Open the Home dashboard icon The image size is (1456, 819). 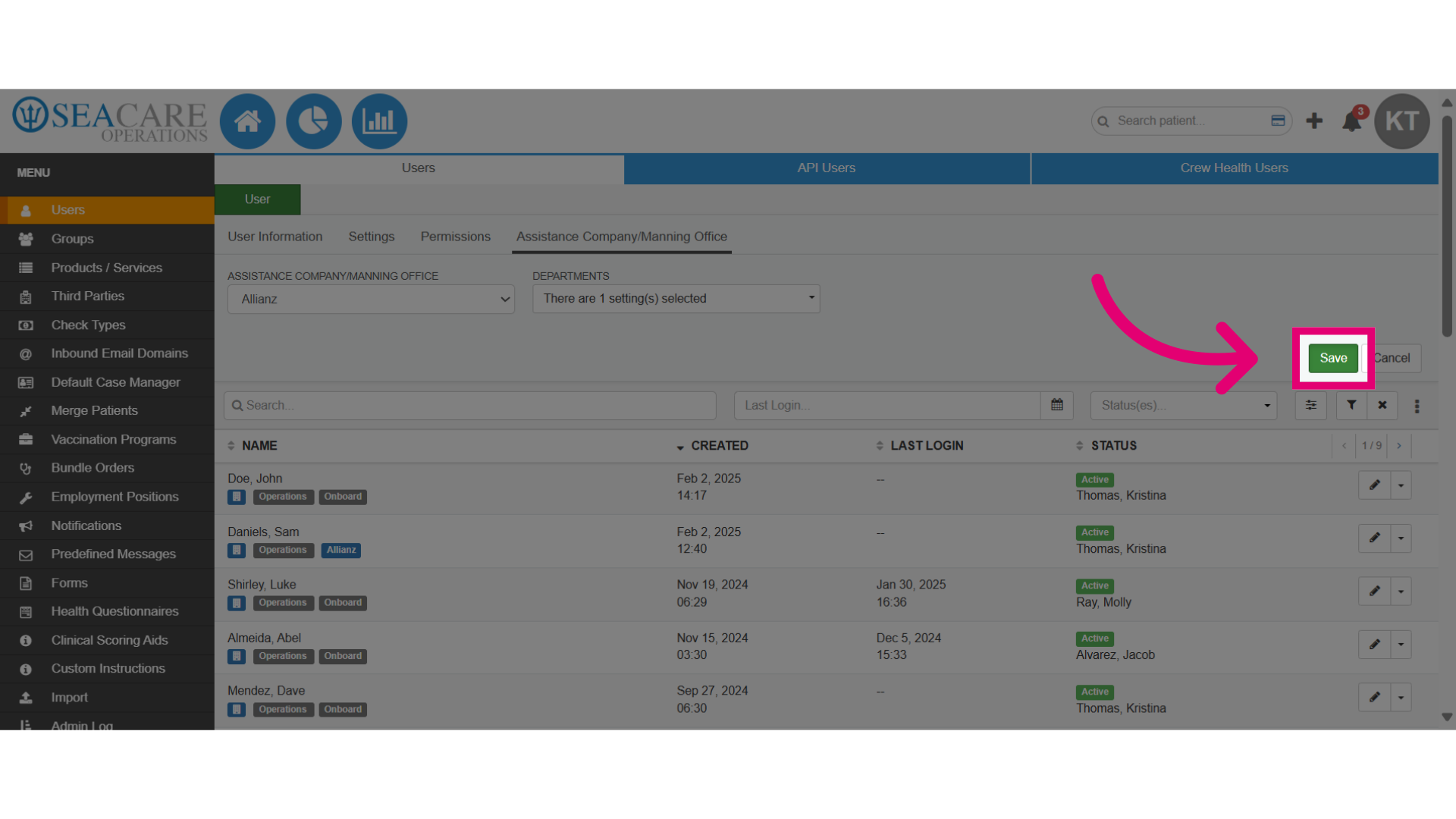pyautogui.click(x=247, y=121)
